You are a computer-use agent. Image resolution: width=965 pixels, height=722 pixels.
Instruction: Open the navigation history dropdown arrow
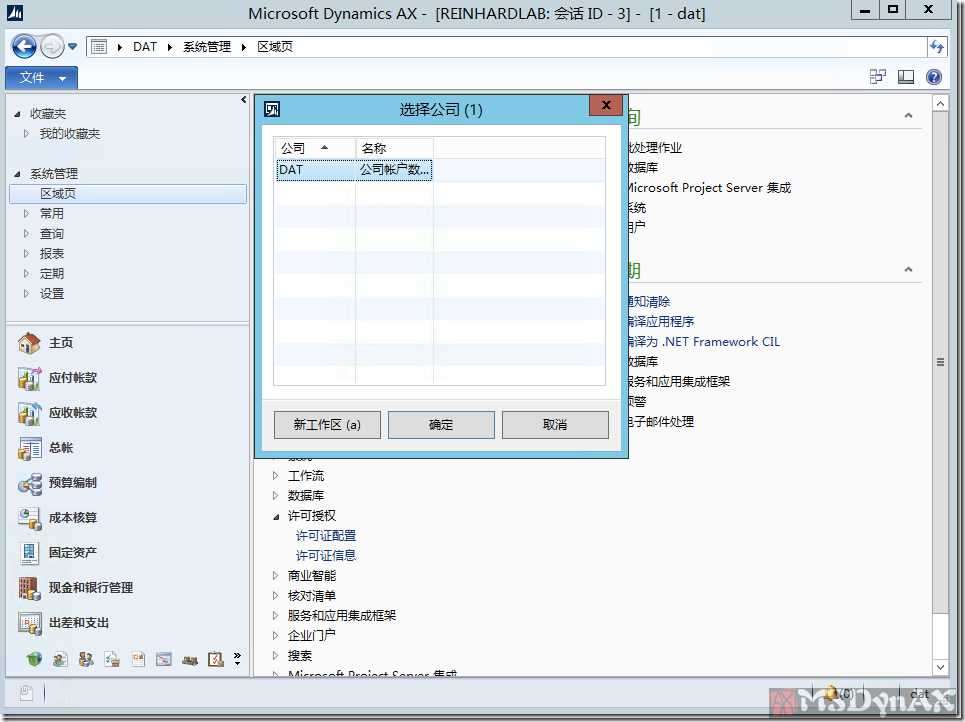coord(72,46)
